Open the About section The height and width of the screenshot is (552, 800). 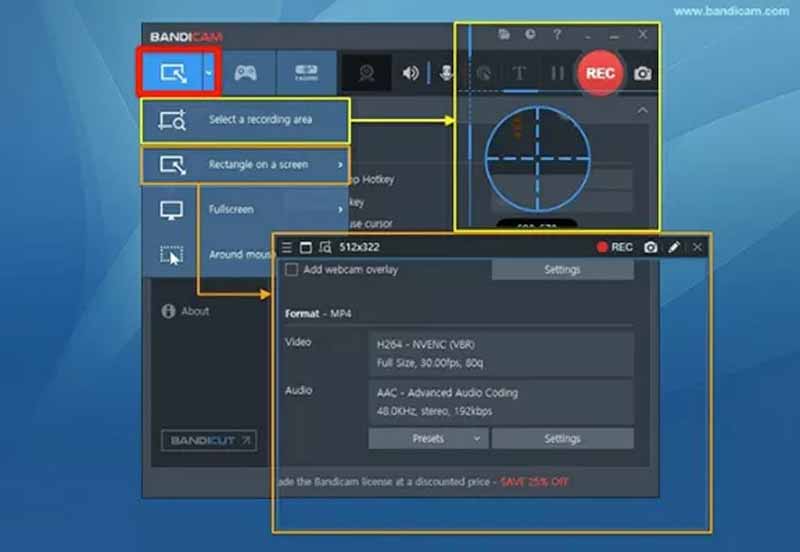(x=186, y=311)
